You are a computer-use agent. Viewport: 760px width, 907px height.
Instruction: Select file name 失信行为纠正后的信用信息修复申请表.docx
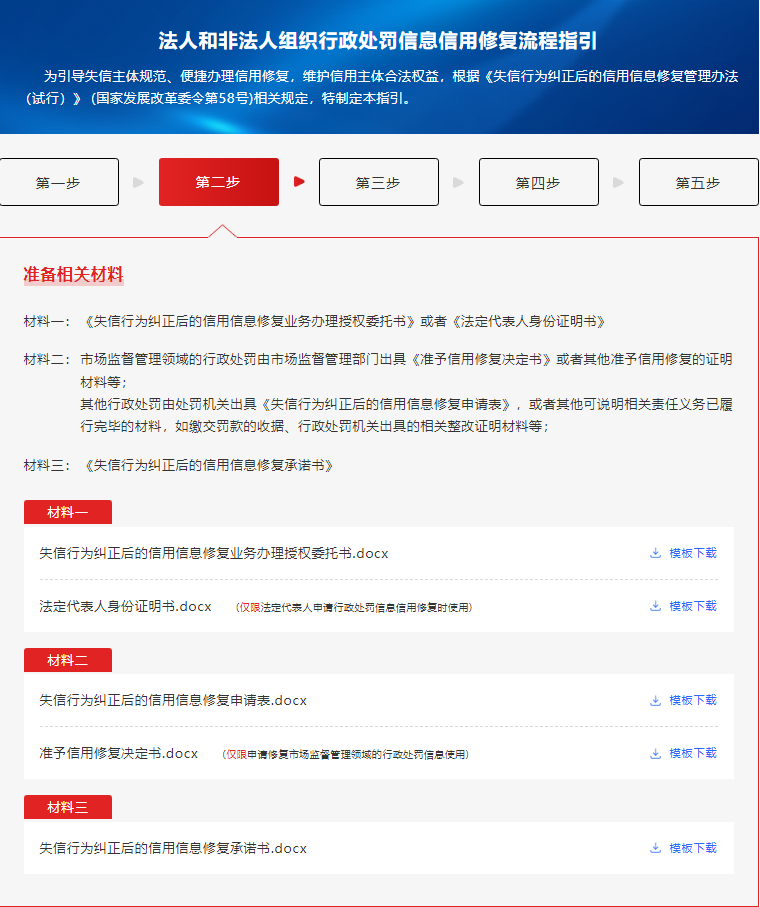click(173, 700)
